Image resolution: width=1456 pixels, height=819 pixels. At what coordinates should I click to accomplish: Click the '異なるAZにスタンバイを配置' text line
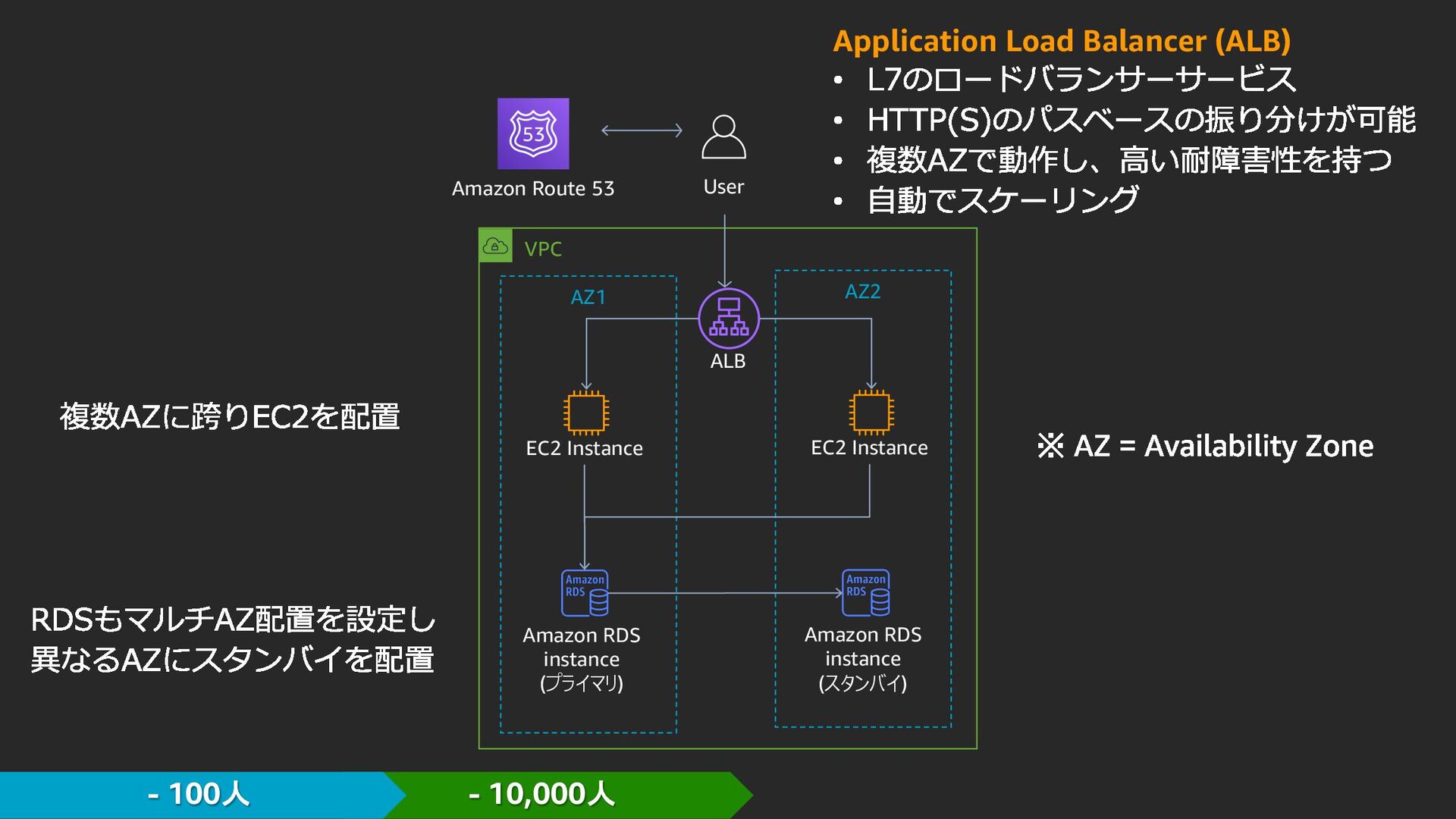(233, 660)
